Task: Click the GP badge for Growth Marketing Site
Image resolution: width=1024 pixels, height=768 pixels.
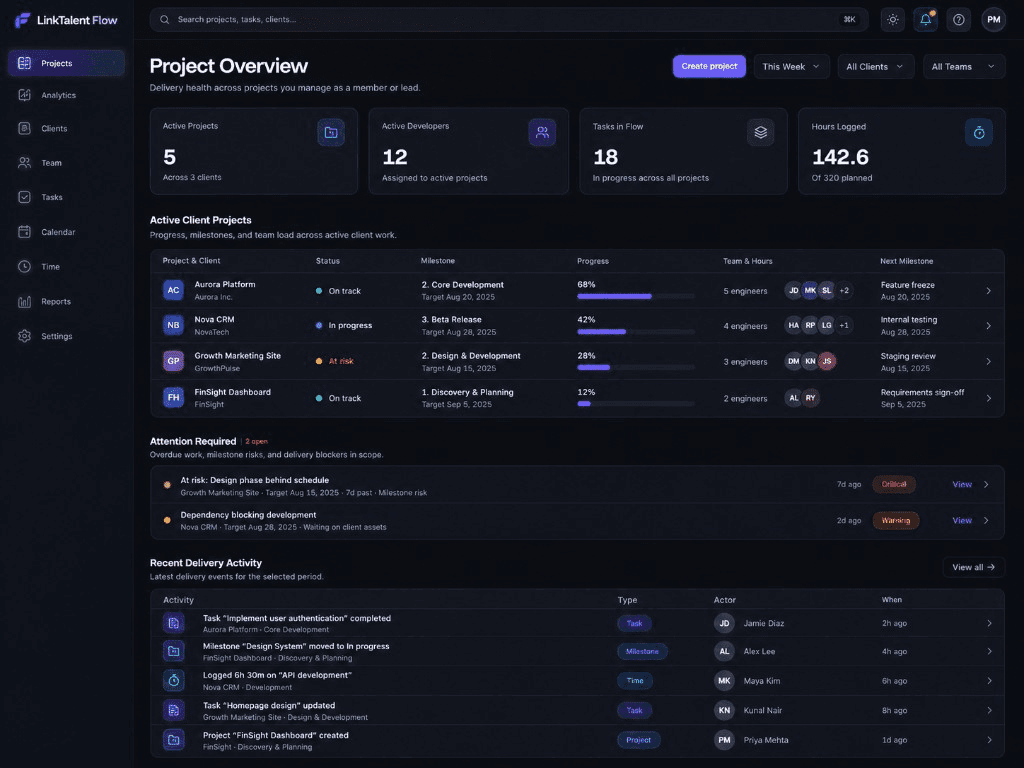Action: pyautogui.click(x=173, y=361)
